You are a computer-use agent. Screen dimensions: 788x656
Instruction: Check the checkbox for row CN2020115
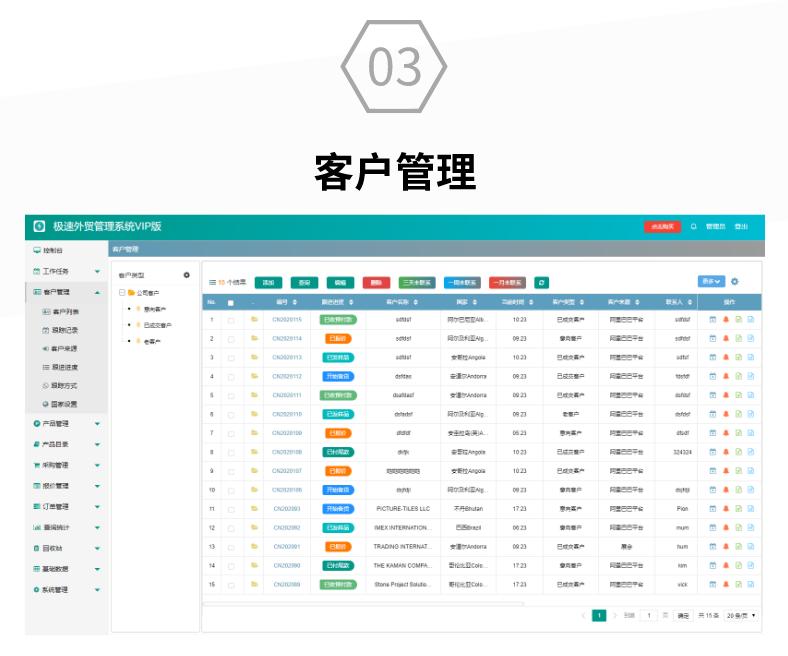tap(231, 320)
